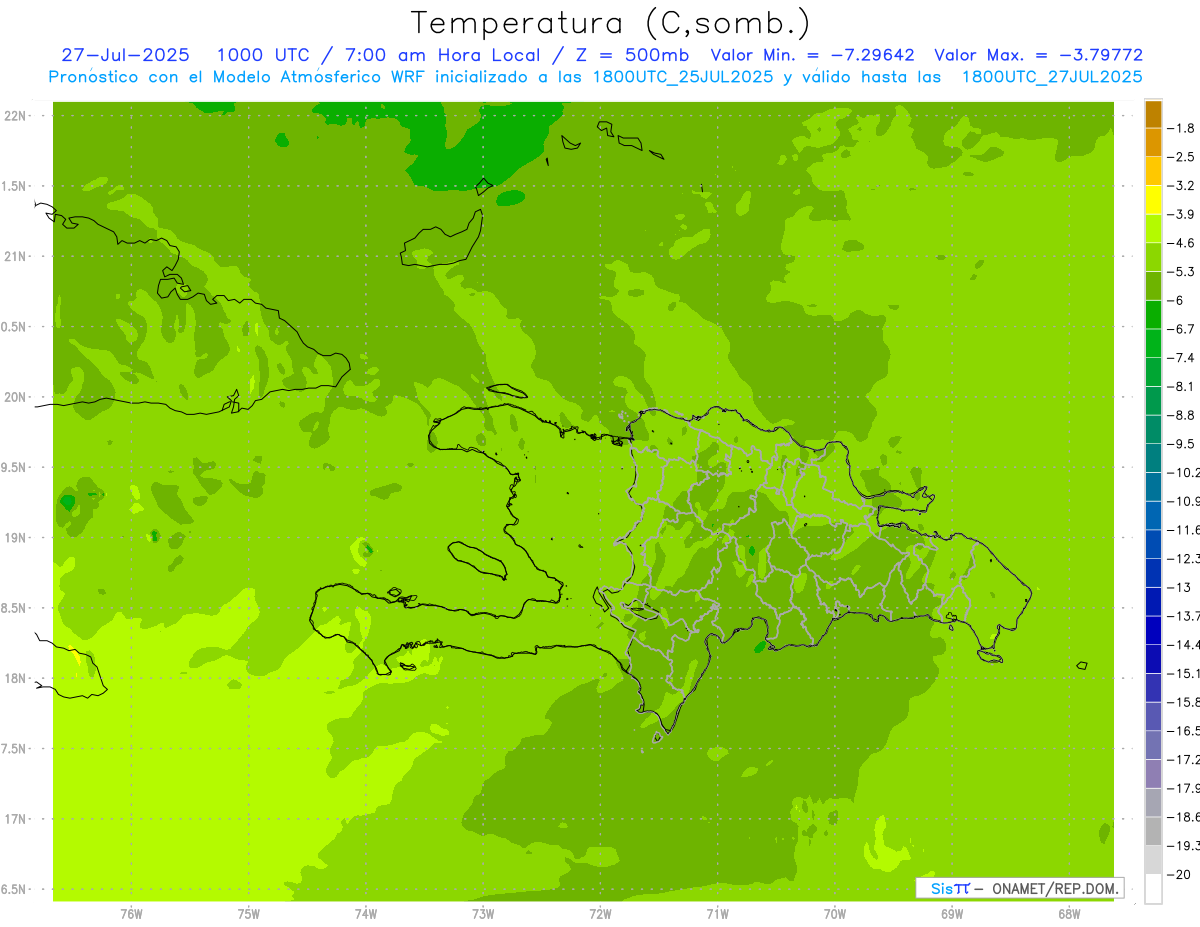The width and height of the screenshot is (1200, 927).
Task: Select the 'Valor Max. = -3.79772' text
Action: pyautogui.click(x=1039, y=55)
